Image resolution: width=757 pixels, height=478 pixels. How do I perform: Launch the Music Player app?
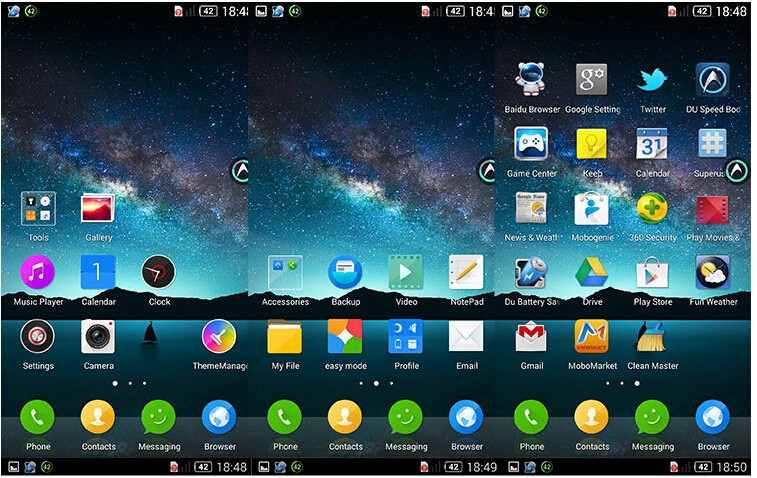[x=38, y=272]
